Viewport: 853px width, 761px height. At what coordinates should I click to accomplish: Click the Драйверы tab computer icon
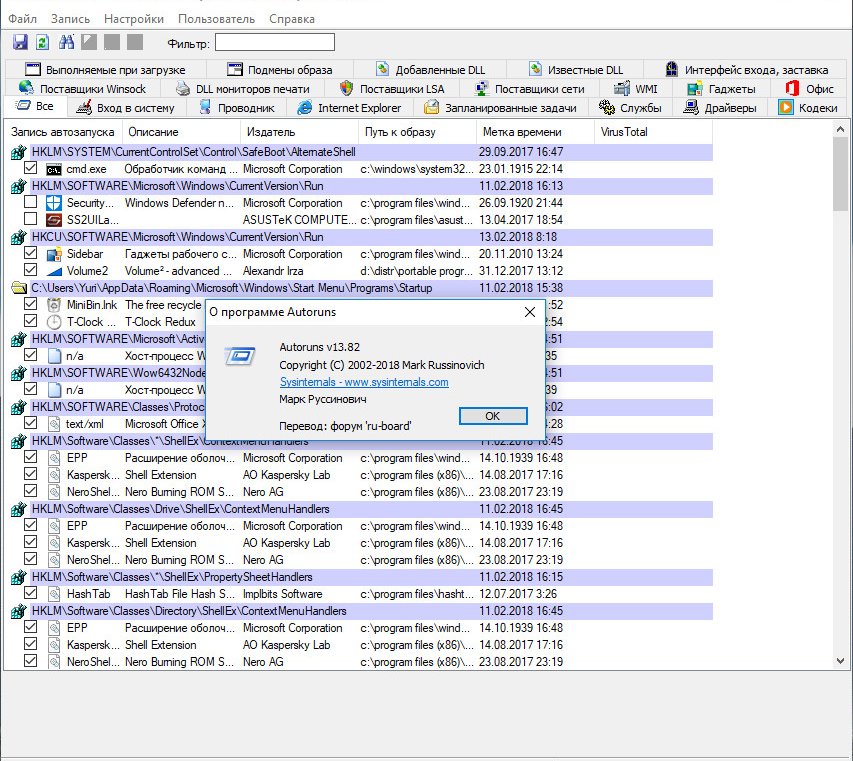691,108
